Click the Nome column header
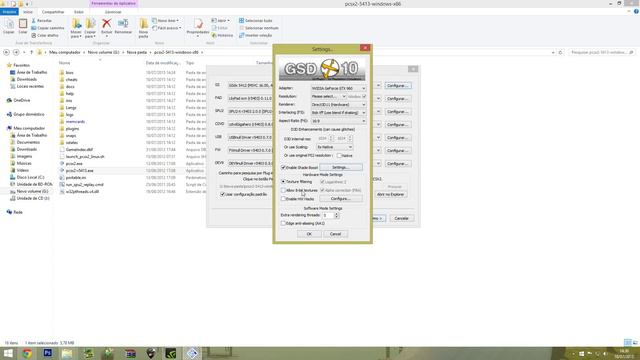 click(x=64, y=63)
